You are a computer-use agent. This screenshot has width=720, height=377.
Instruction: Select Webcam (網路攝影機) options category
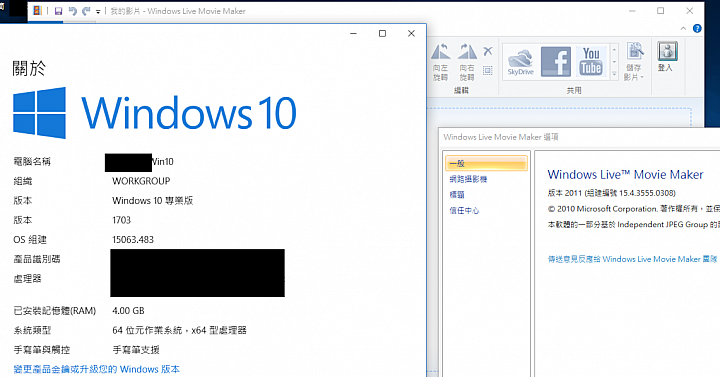tap(468, 179)
